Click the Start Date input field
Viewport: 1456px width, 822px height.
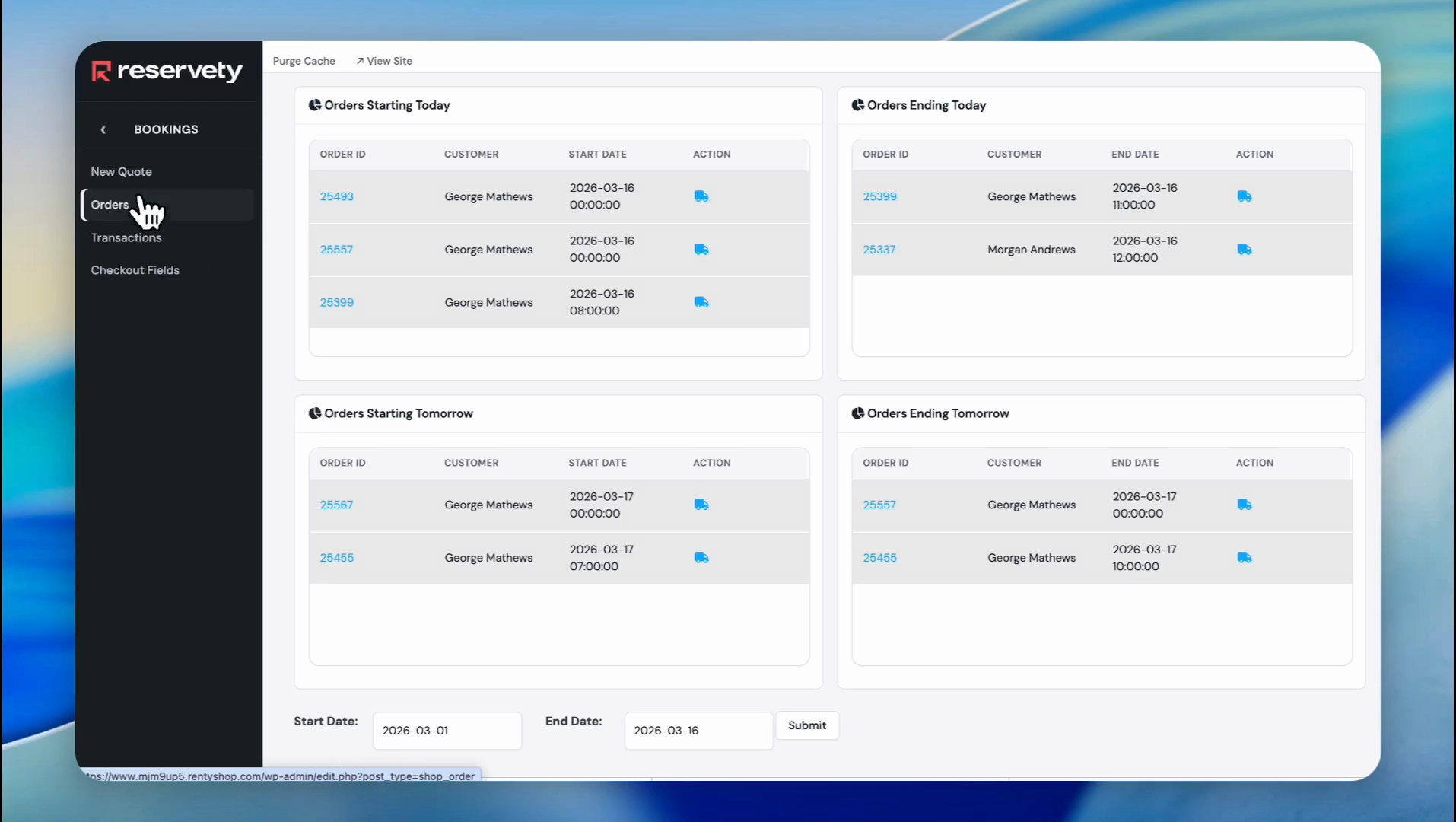[x=447, y=731]
